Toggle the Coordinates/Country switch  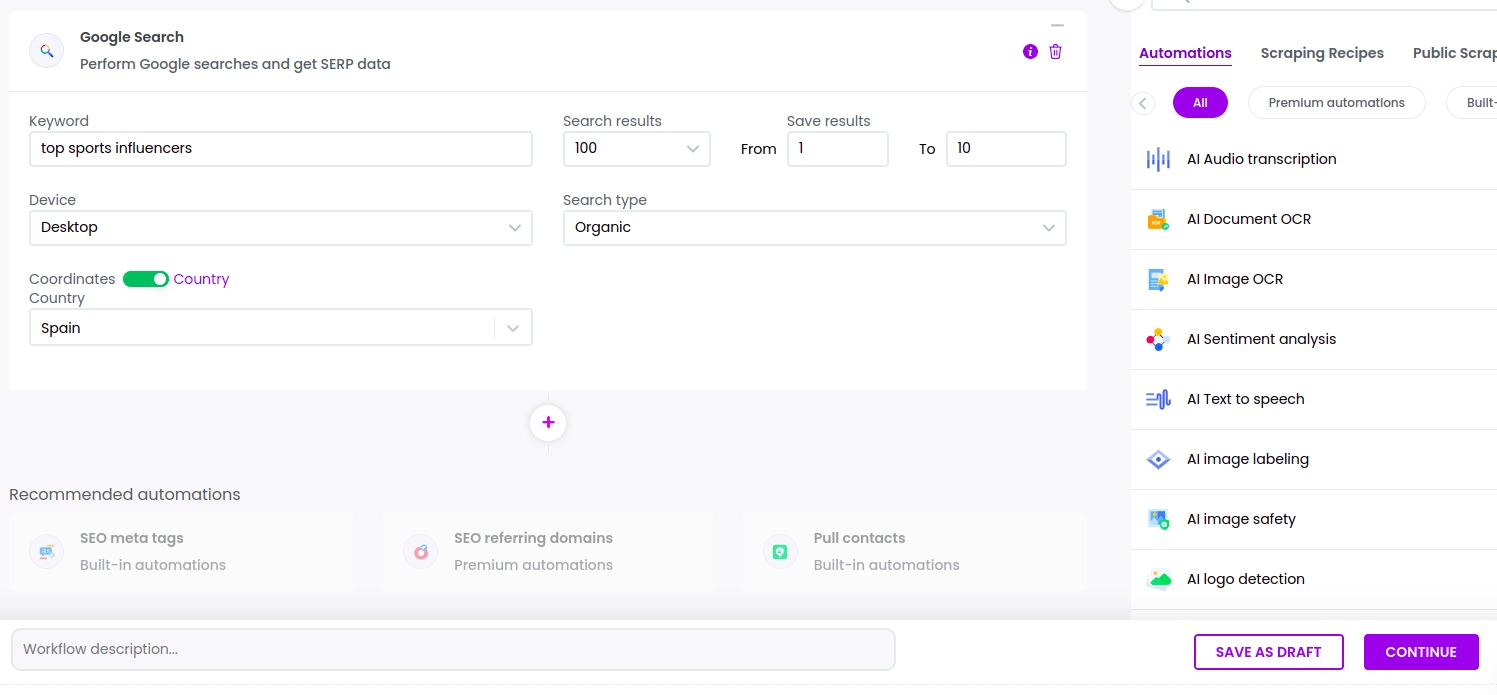point(146,279)
